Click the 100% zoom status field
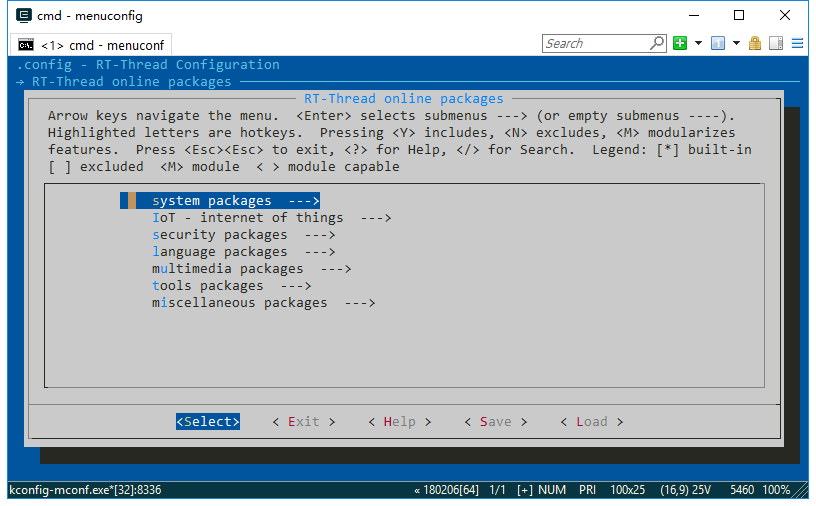The width and height of the screenshot is (816, 506). click(777, 490)
